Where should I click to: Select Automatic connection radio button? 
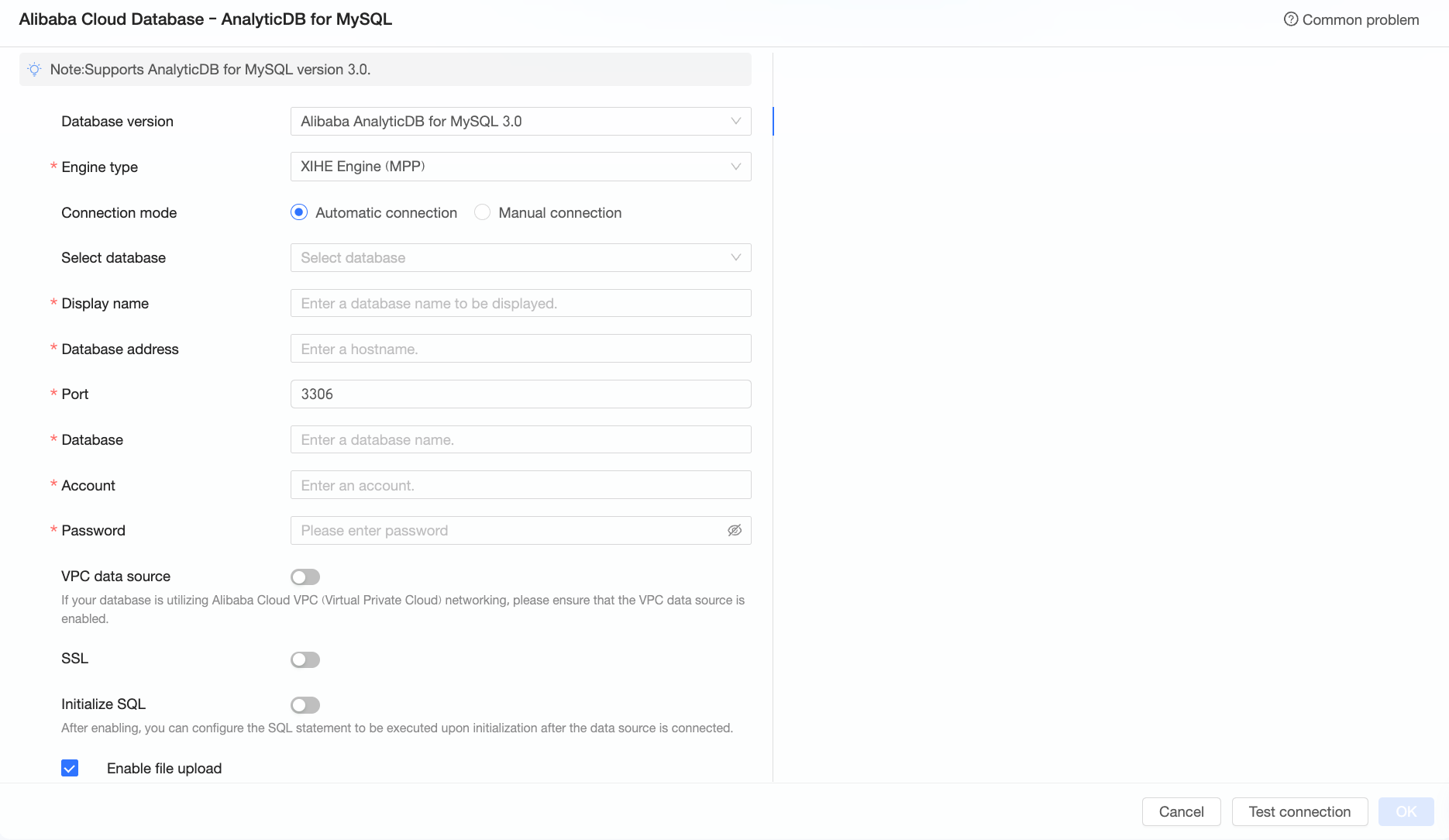pos(299,212)
